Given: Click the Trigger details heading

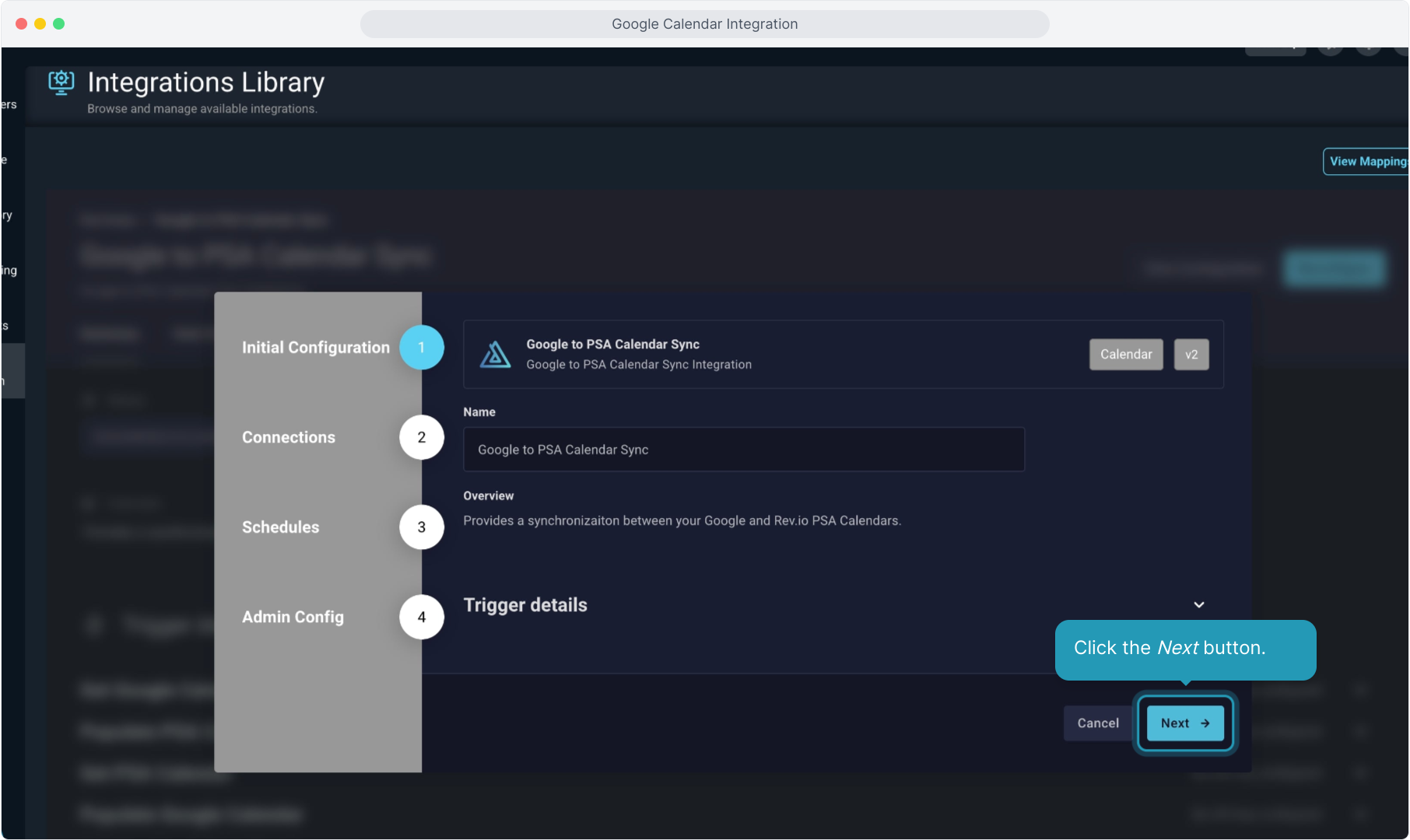Looking at the screenshot, I should point(525,605).
